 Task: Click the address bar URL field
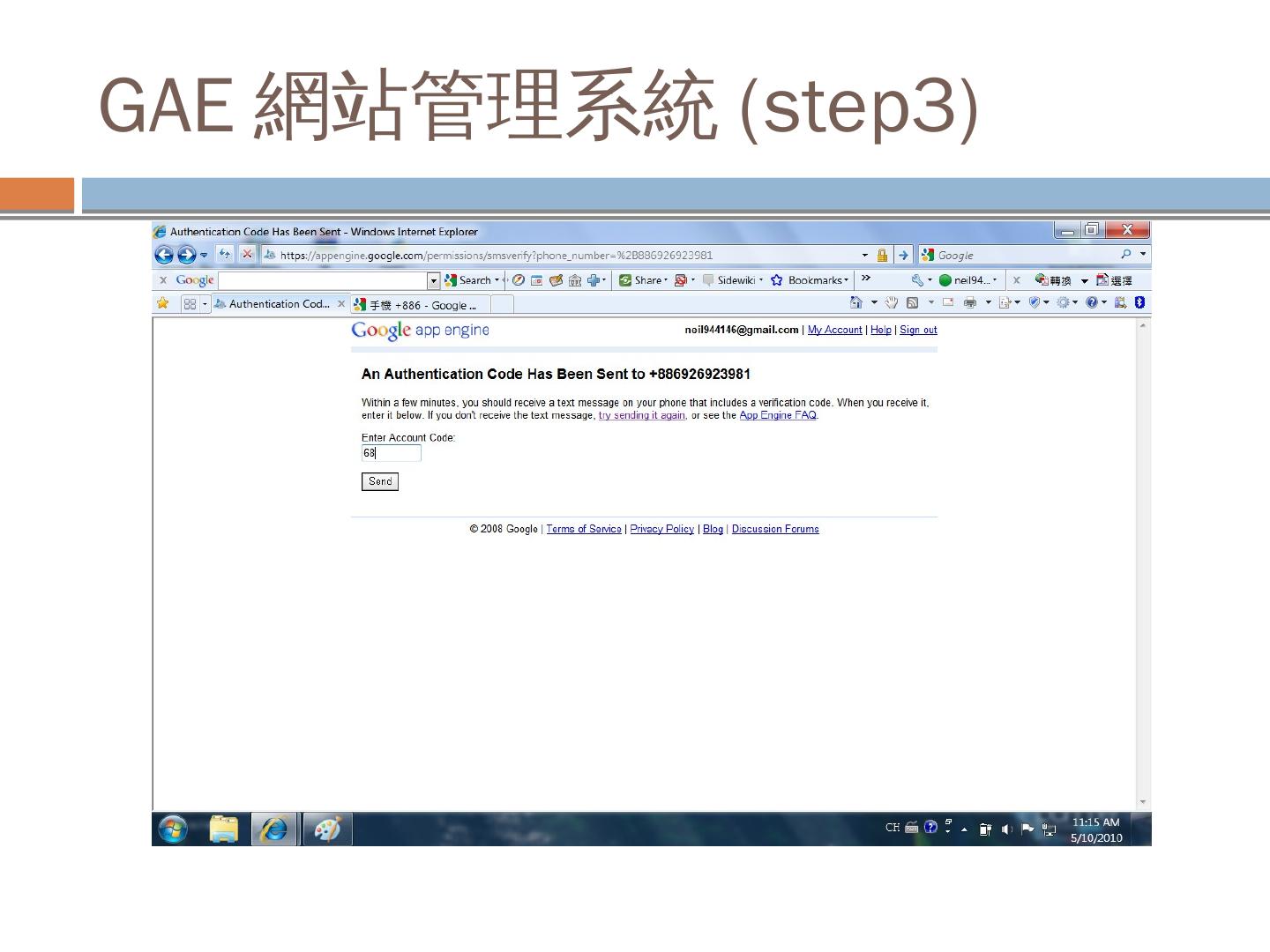point(564,256)
